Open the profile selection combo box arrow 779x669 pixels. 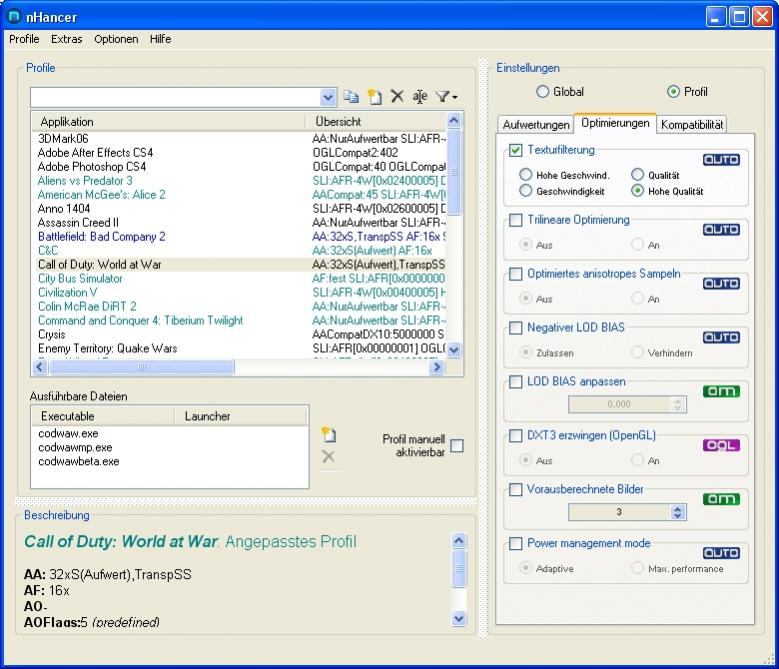[x=328, y=97]
